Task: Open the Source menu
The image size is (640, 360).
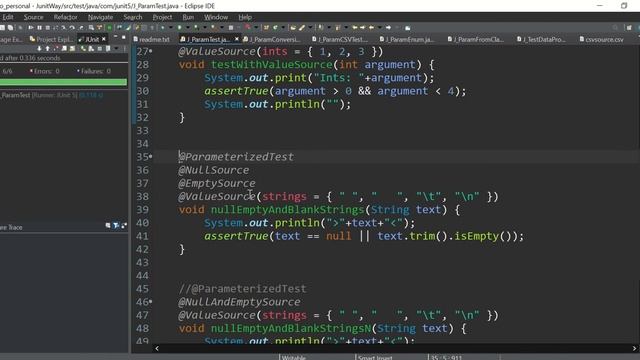Action: point(33,17)
